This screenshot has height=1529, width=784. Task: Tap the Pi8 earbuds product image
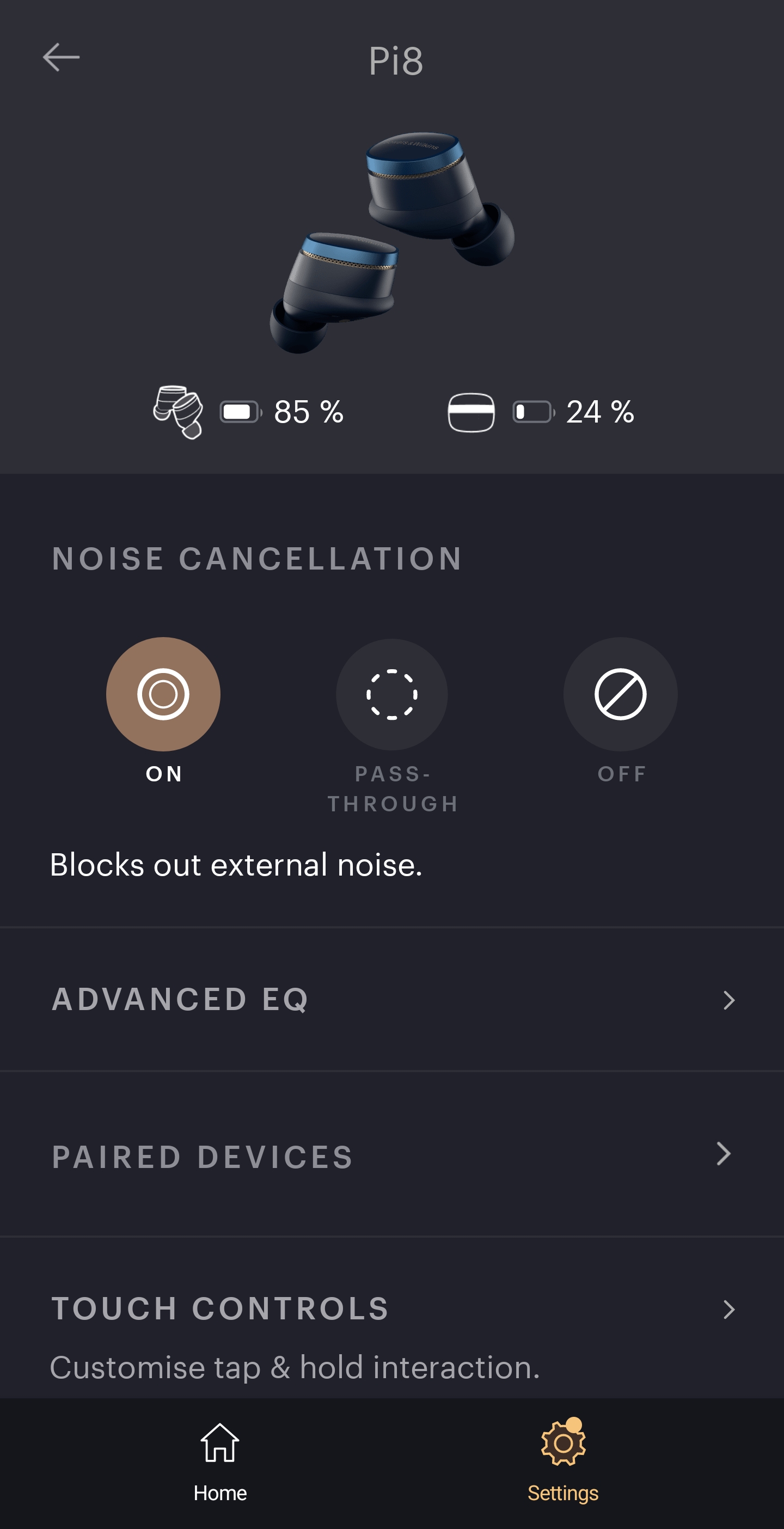[x=391, y=242]
